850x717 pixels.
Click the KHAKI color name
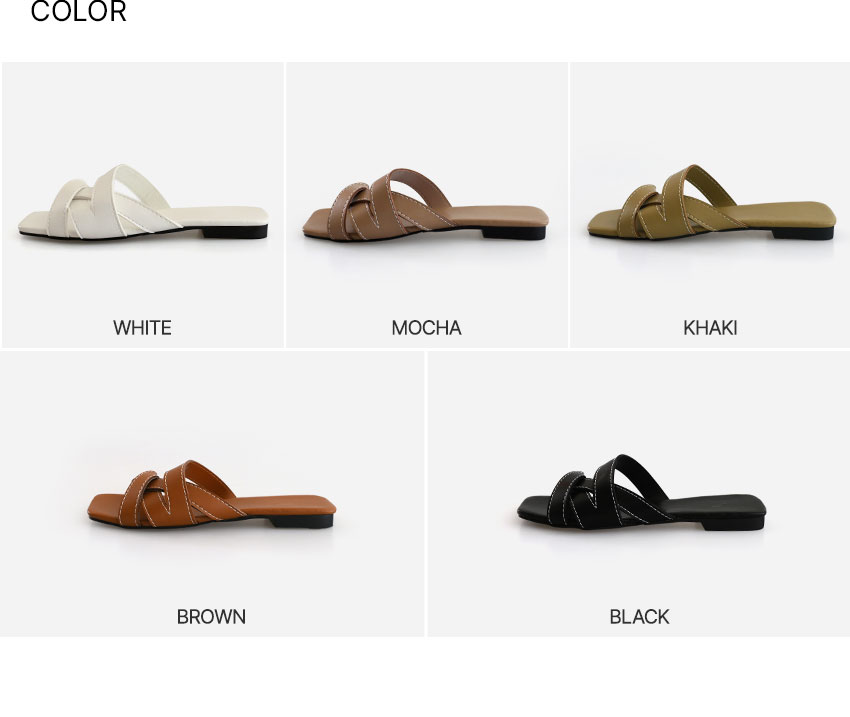pyautogui.click(x=710, y=328)
